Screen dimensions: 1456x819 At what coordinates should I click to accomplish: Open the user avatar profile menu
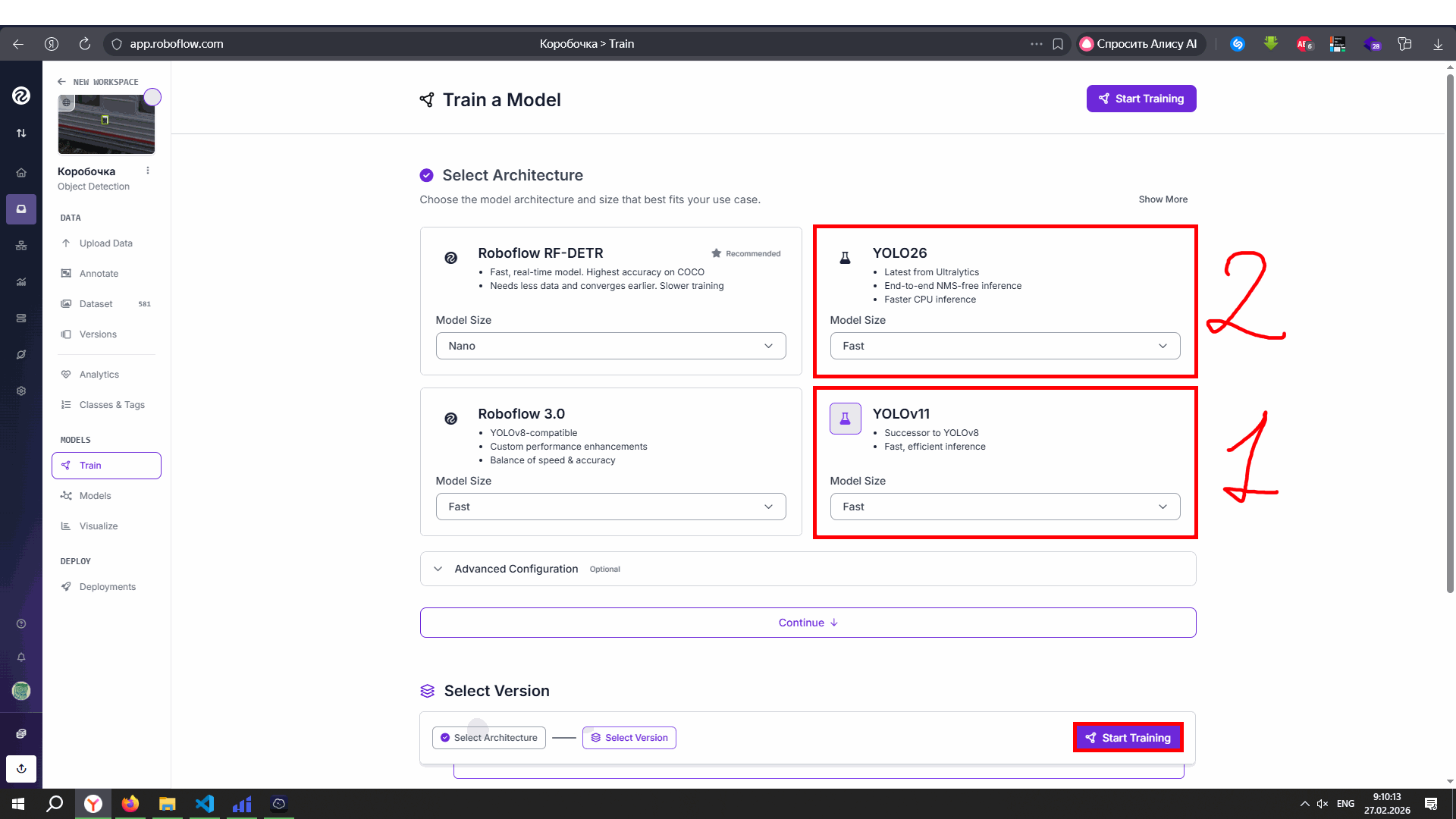21,691
